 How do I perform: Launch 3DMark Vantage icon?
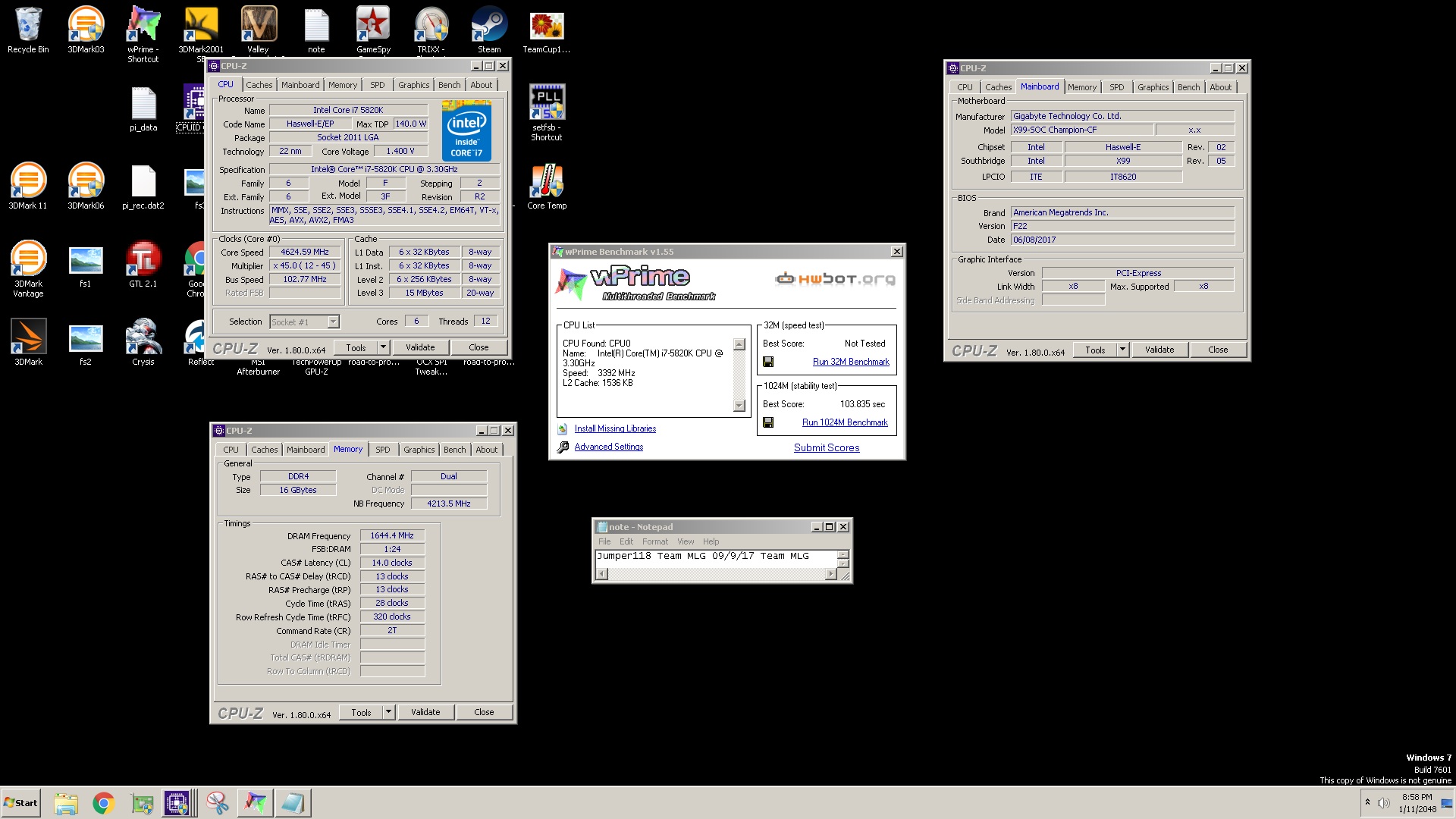pyautogui.click(x=28, y=269)
